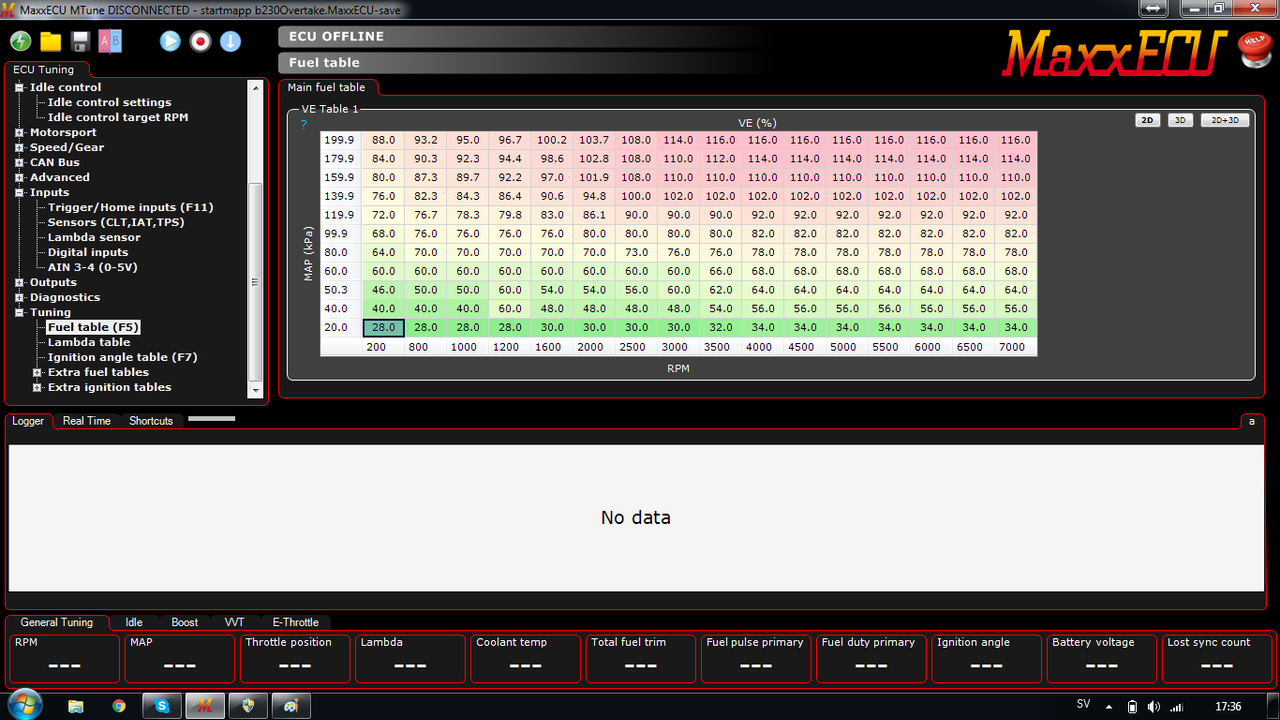Image resolution: width=1280 pixels, height=720 pixels.
Task: Click the volume speaker tray icon
Action: pyautogui.click(x=1154, y=706)
